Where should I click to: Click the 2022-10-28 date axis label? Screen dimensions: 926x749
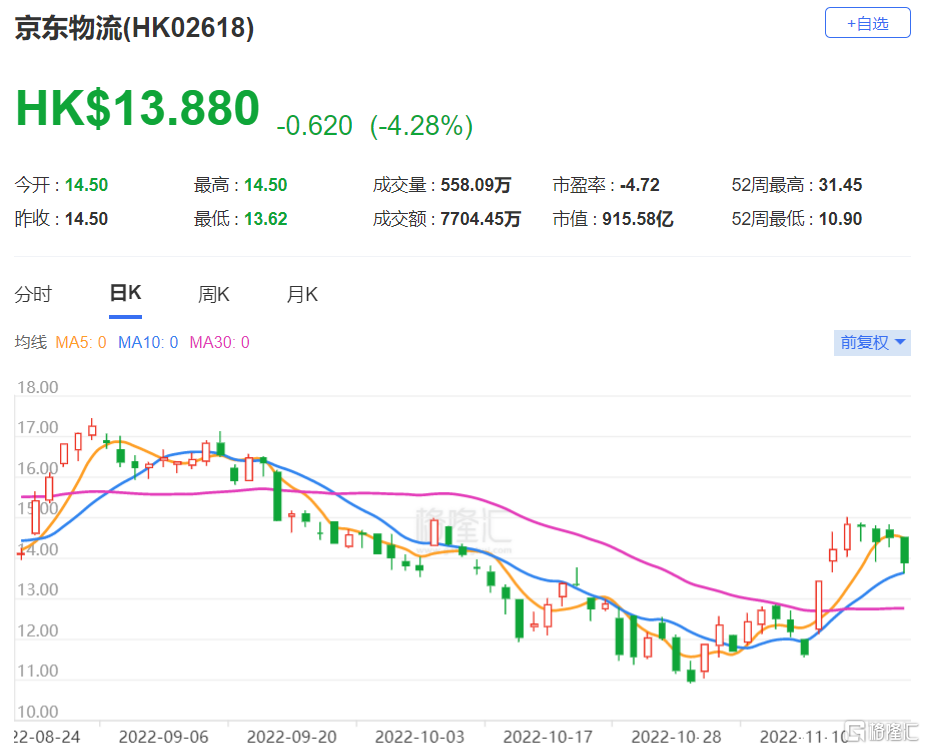coord(676,737)
